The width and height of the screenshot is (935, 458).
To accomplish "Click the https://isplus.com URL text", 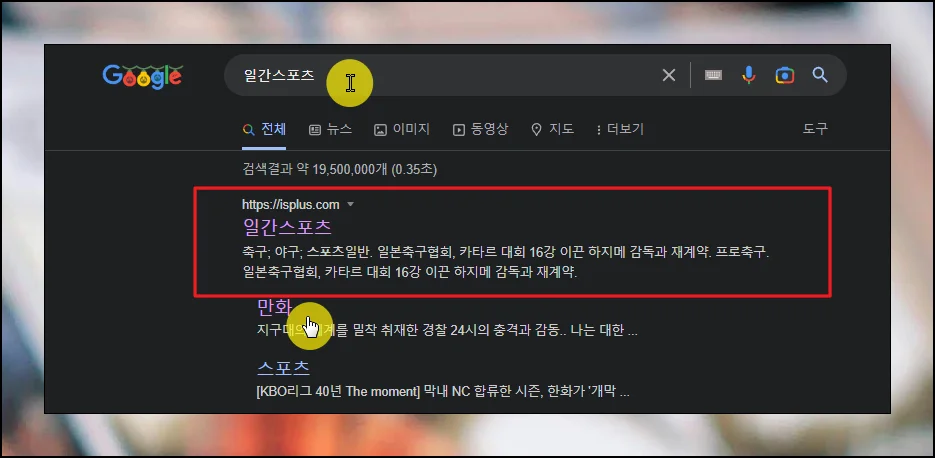I will [x=290, y=205].
